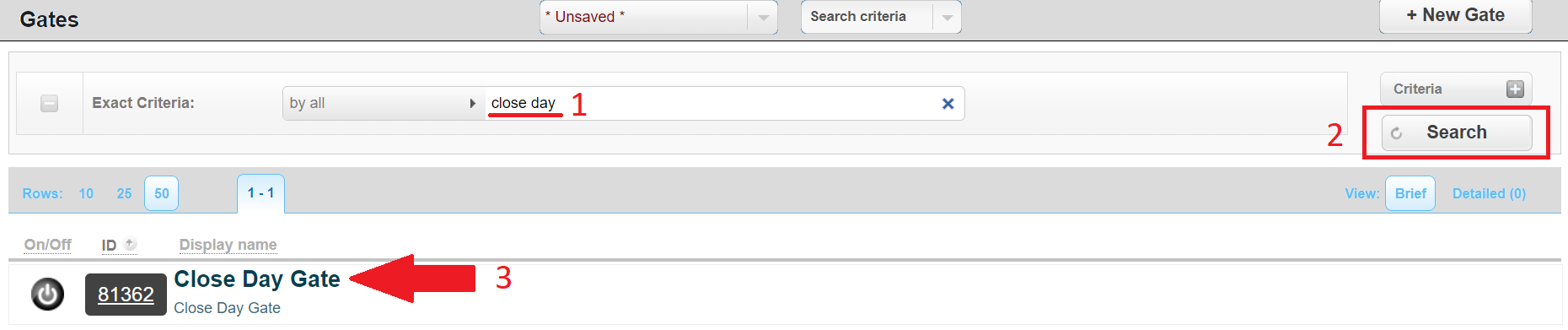
Task: Open the Search criteria dropdown
Action: [x=881, y=17]
